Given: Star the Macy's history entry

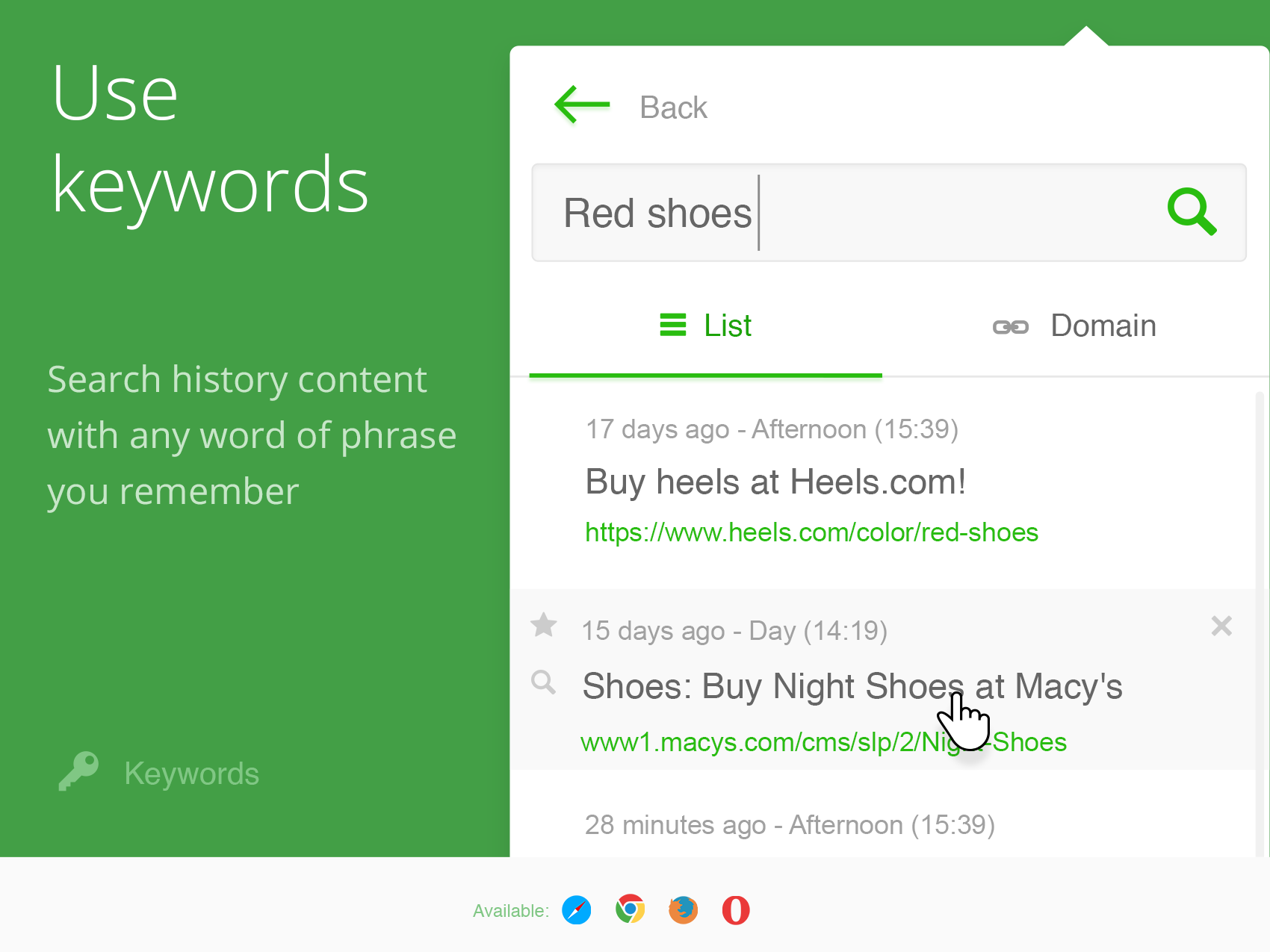Looking at the screenshot, I should pyautogui.click(x=544, y=625).
